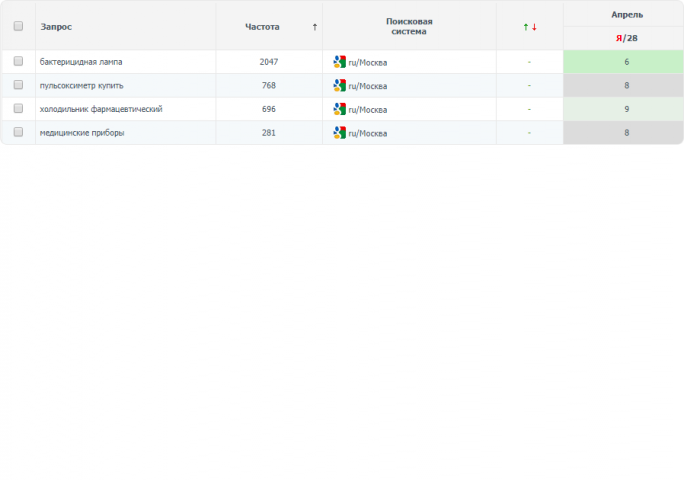Image resolution: width=684 pixels, height=480 pixels.
Task: Click position 8 in the пульсоксиметр купить row
Action: tap(623, 86)
